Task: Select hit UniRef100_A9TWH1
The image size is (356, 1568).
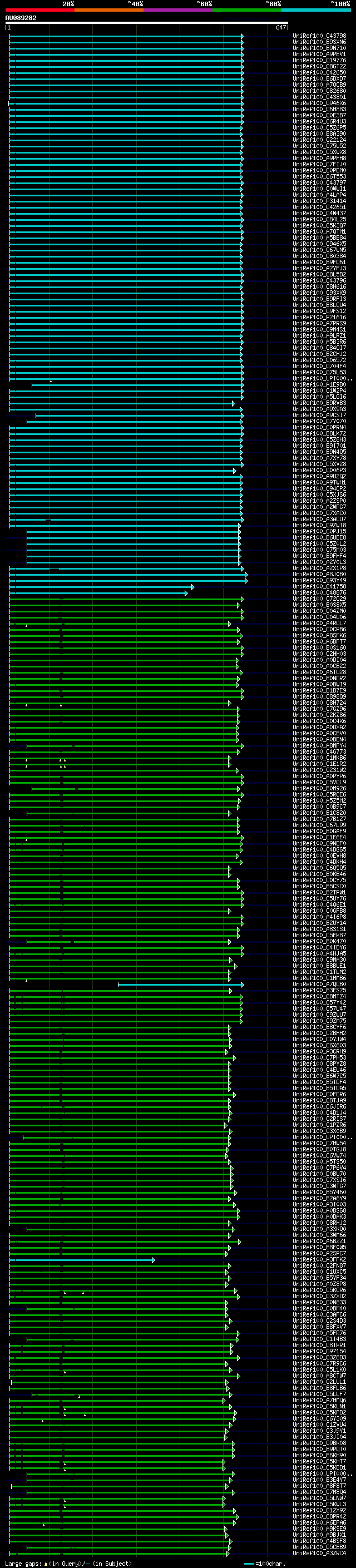Action: 319,482
